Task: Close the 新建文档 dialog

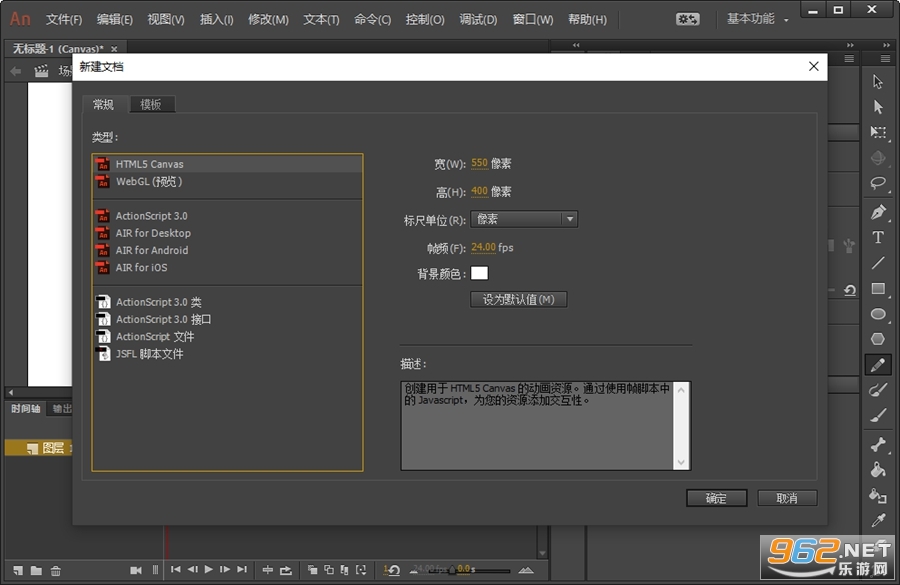Action: pyautogui.click(x=813, y=67)
